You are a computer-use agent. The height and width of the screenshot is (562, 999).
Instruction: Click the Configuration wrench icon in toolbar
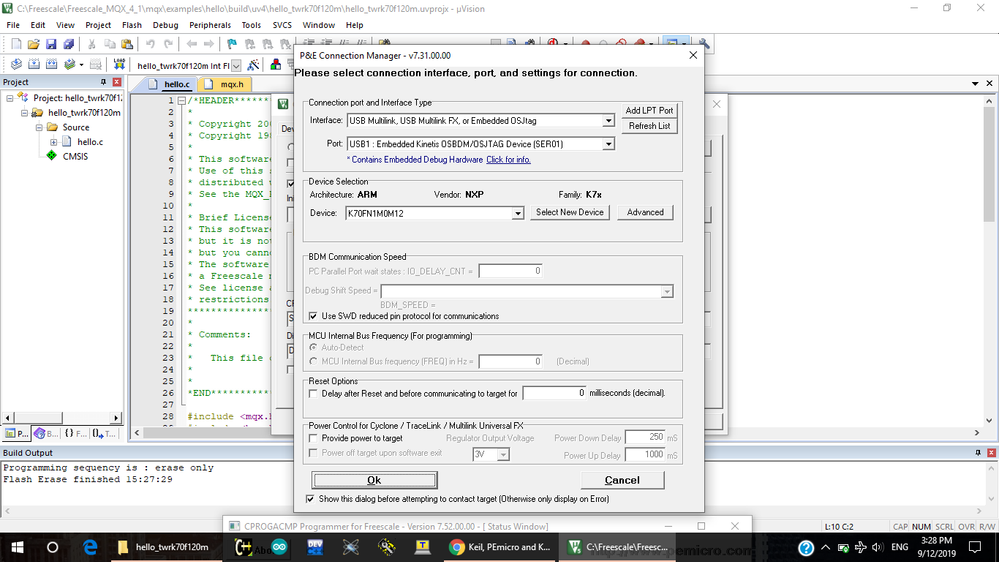704,44
